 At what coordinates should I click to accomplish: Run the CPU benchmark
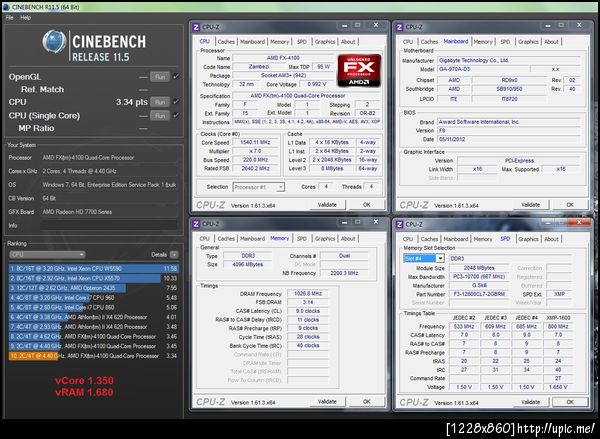pos(160,102)
